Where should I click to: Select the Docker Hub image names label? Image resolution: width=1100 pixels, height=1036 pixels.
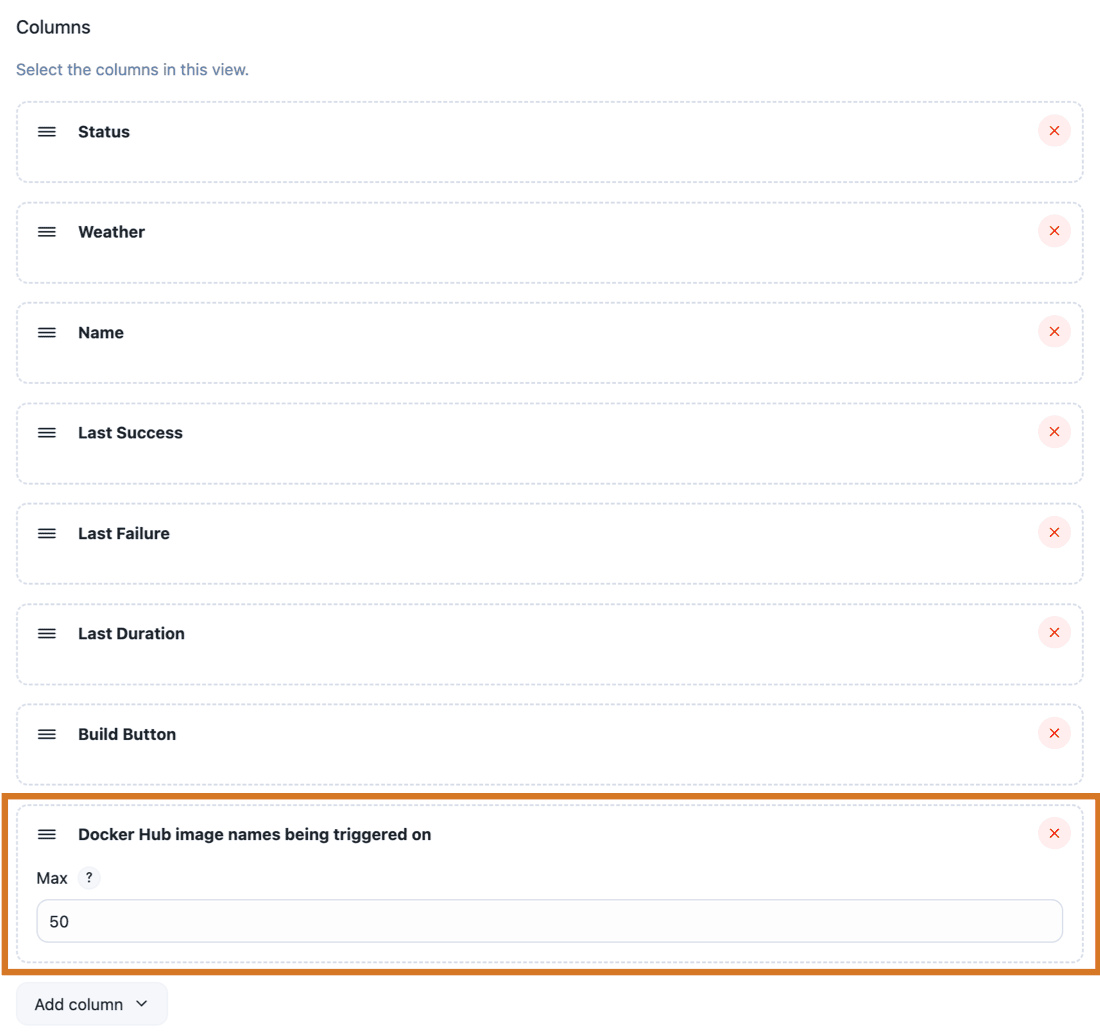pyautogui.click(x=255, y=834)
